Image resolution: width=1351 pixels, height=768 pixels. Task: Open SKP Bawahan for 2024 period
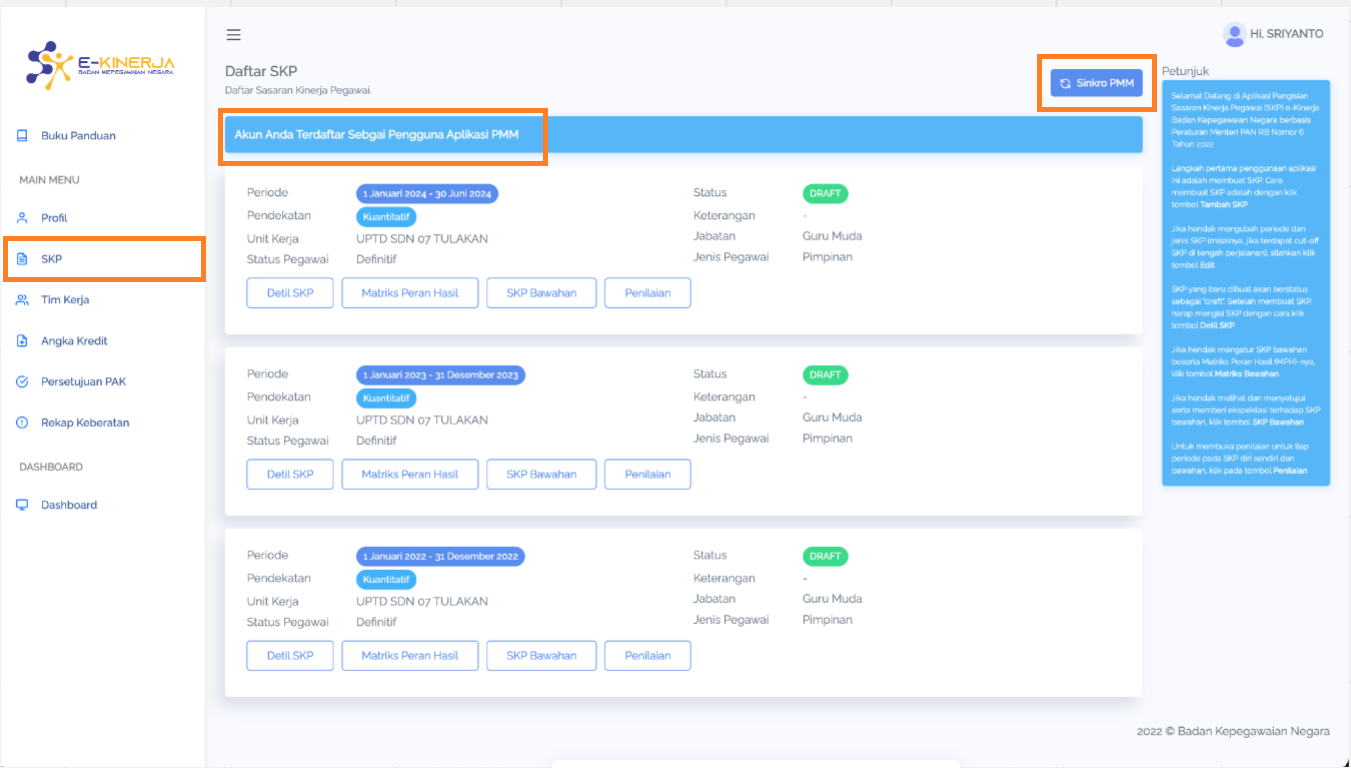(x=541, y=293)
